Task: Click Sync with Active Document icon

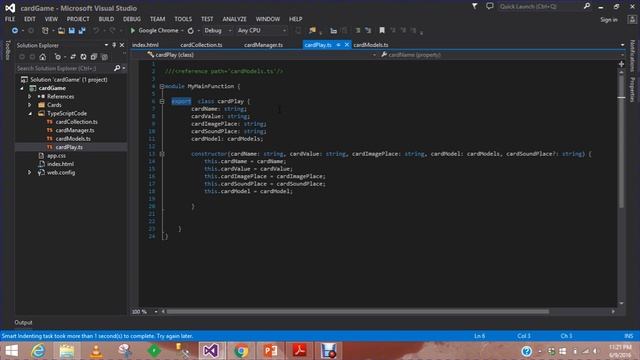Action: (x=73, y=57)
